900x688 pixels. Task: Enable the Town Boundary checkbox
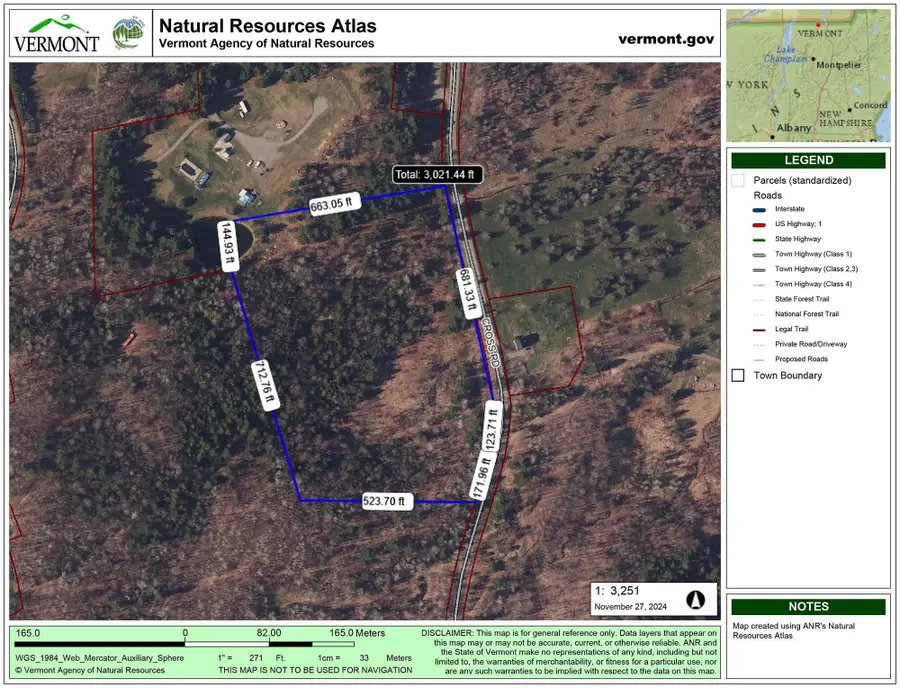(737, 375)
